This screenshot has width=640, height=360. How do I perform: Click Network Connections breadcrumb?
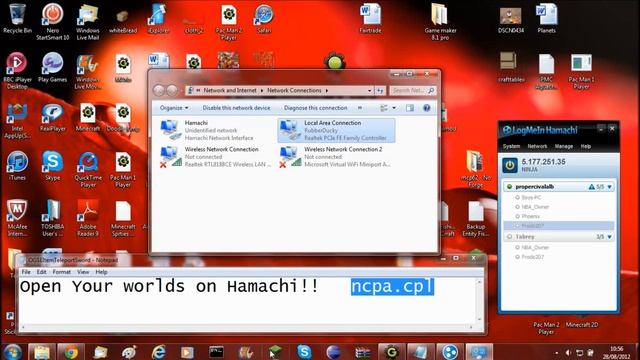(294, 90)
